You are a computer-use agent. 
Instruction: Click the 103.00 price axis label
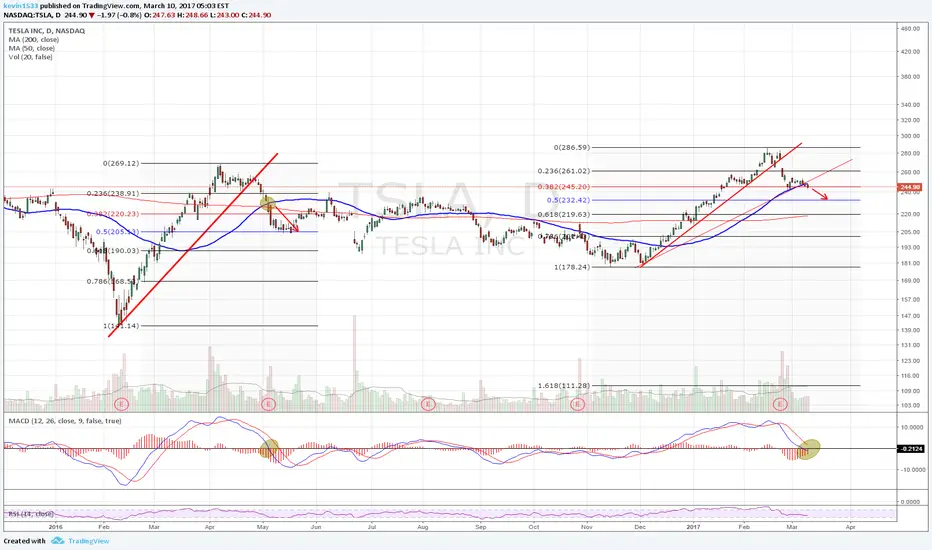point(910,406)
